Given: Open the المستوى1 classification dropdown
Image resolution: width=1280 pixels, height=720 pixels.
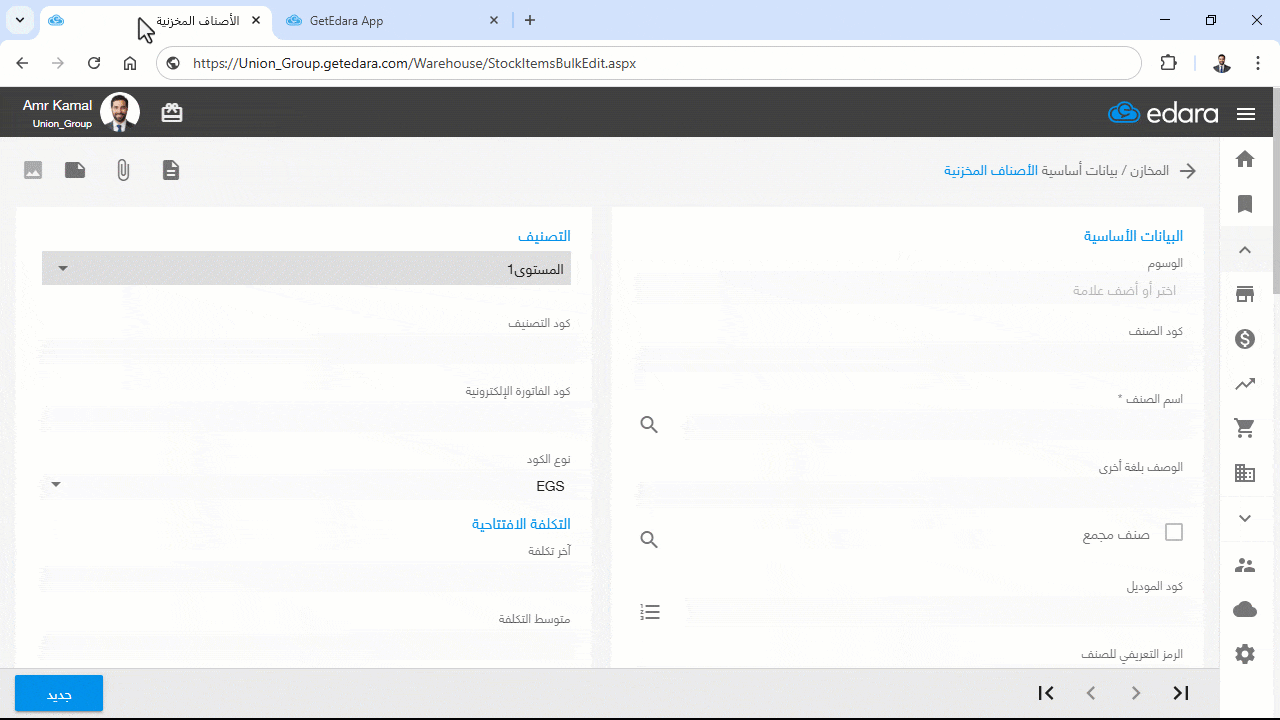Looking at the screenshot, I should (x=306, y=268).
